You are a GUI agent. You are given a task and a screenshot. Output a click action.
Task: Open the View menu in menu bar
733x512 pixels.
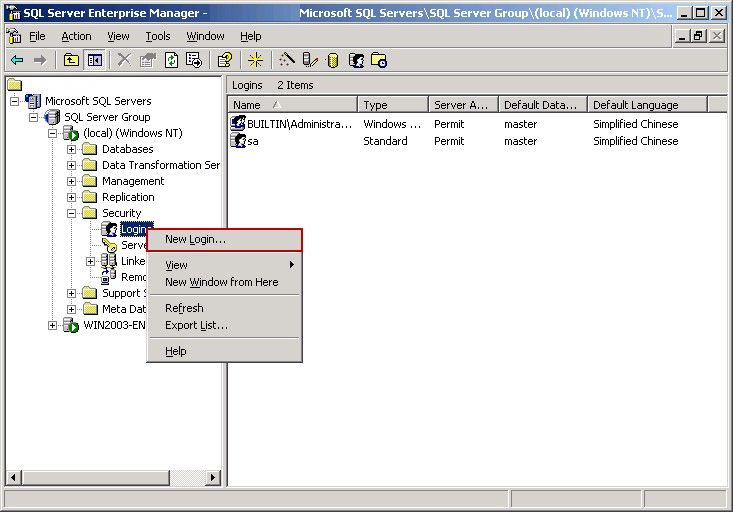coord(118,36)
